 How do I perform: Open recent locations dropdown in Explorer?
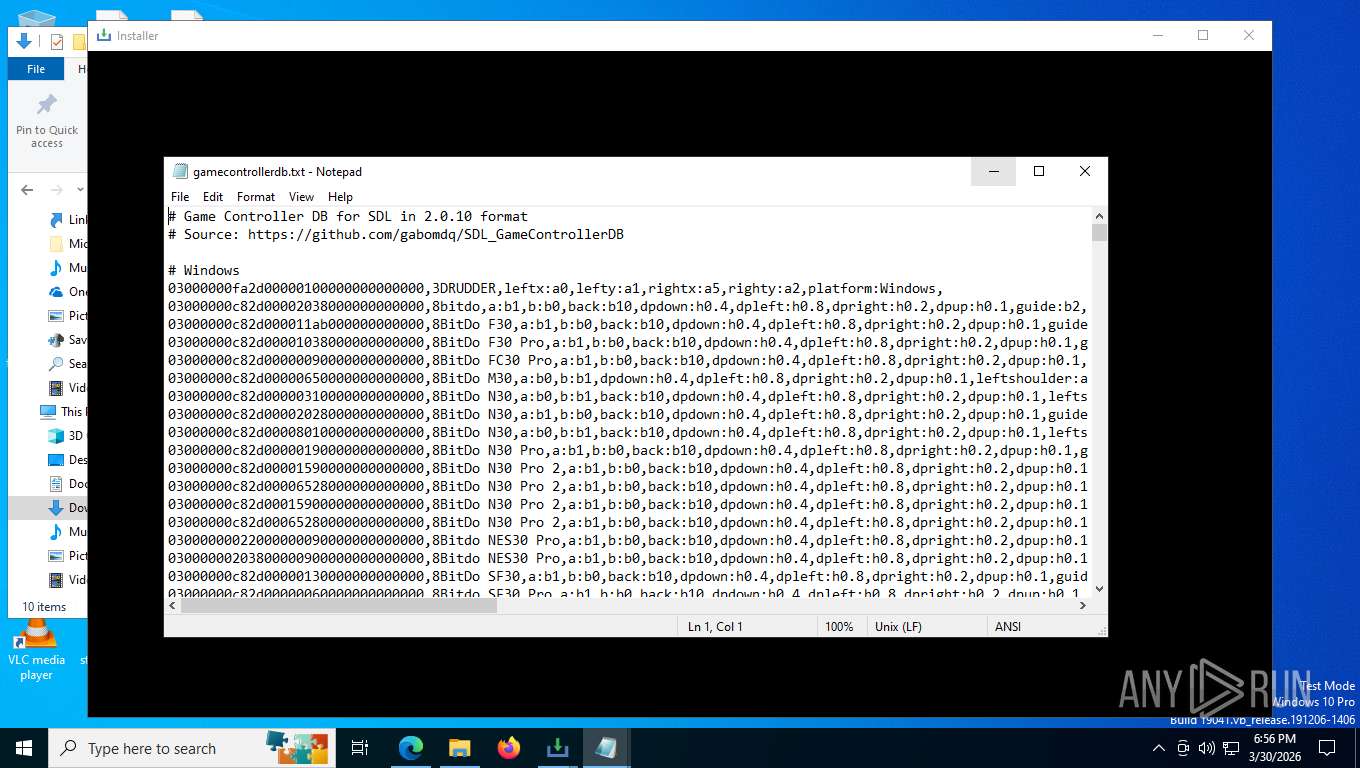(81, 190)
